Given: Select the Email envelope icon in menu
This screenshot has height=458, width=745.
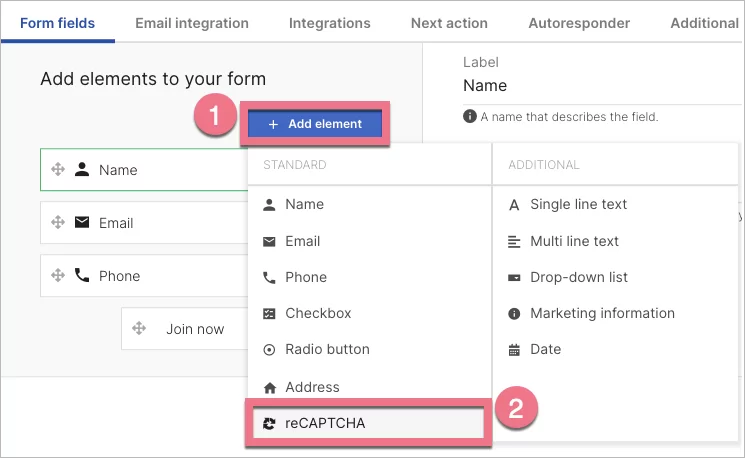Looking at the screenshot, I should (x=269, y=241).
